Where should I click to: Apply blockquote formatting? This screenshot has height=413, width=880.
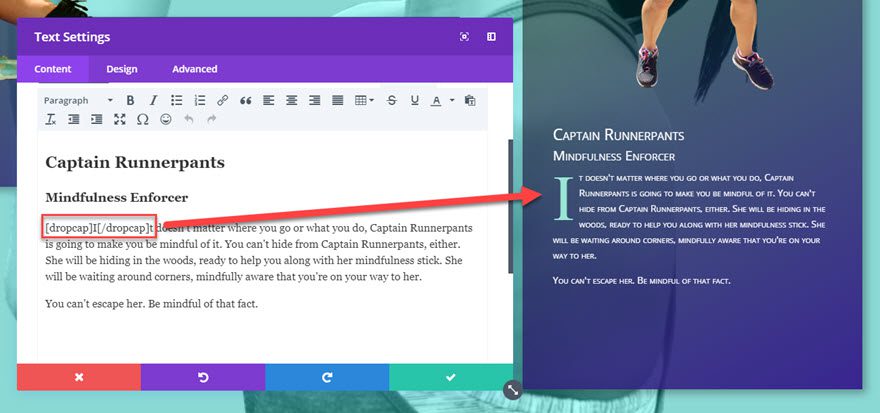245,100
